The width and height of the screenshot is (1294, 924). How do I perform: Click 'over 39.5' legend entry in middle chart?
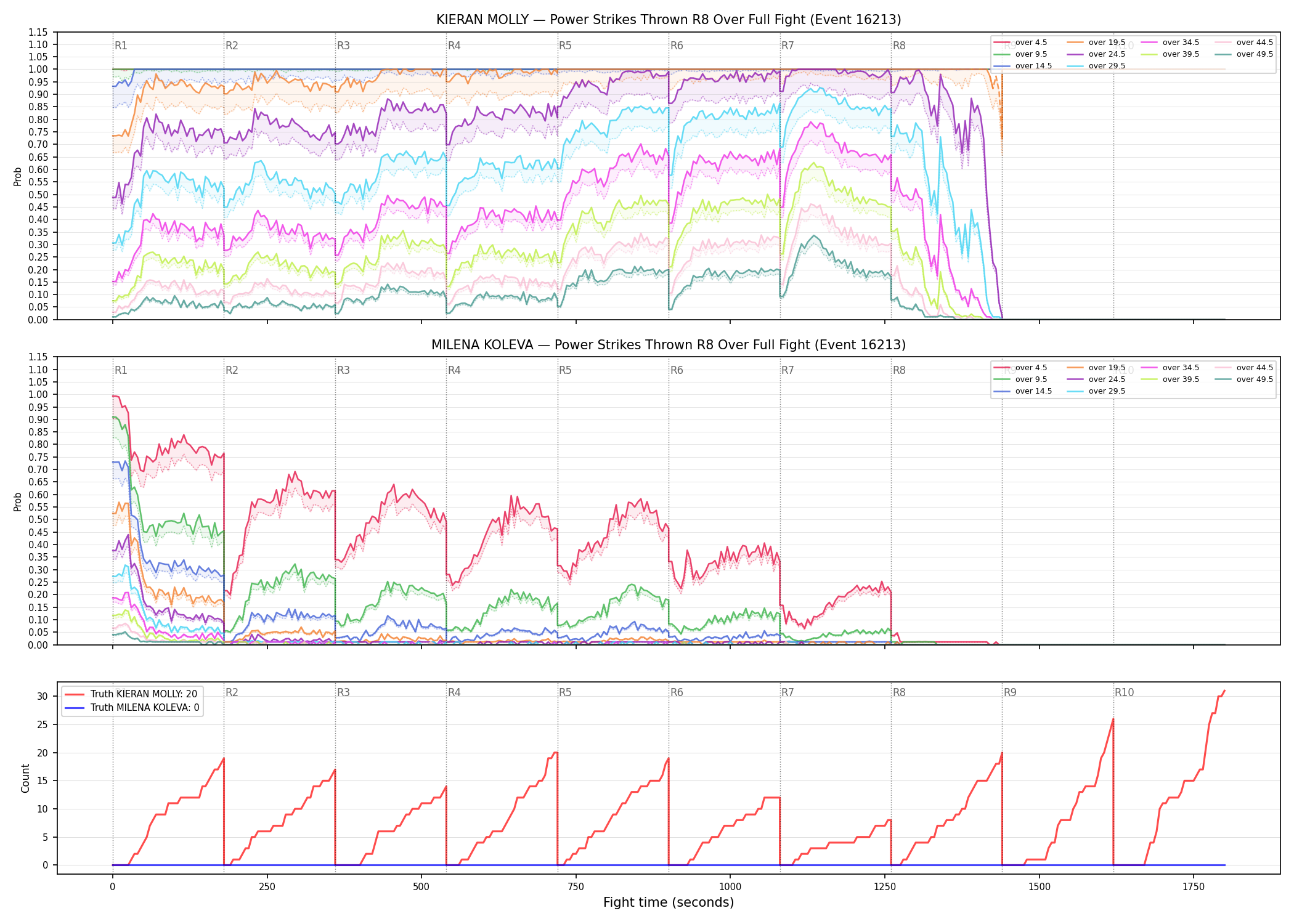point(1170,379)
